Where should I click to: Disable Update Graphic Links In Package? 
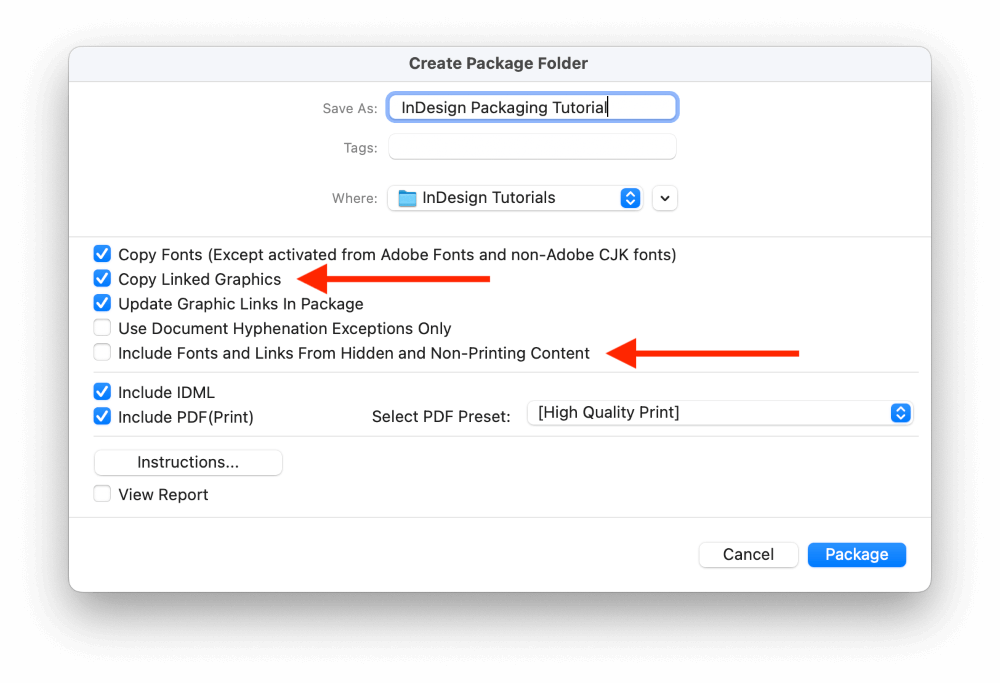(x=102, y=303)
